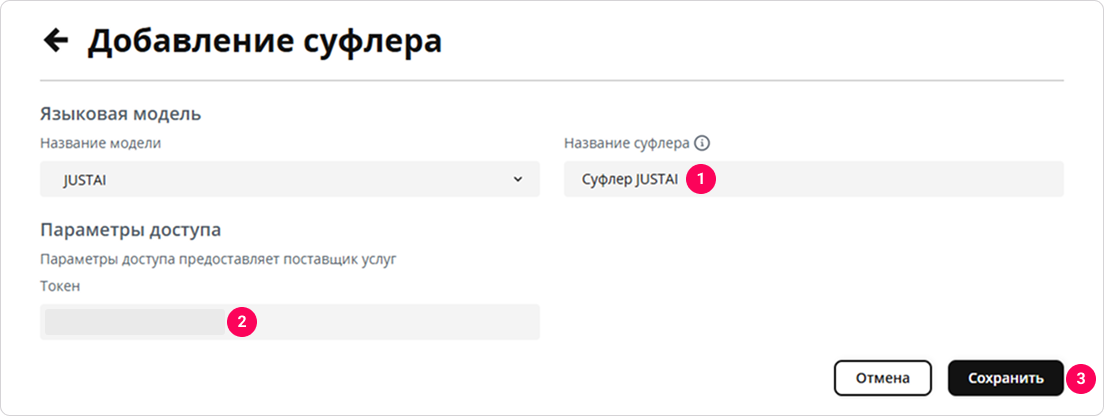Image resolution: width=1104 pixels, height=416 pixels.
Task: Click the Языковая модель section heading
Action: [x=121, y=114]
